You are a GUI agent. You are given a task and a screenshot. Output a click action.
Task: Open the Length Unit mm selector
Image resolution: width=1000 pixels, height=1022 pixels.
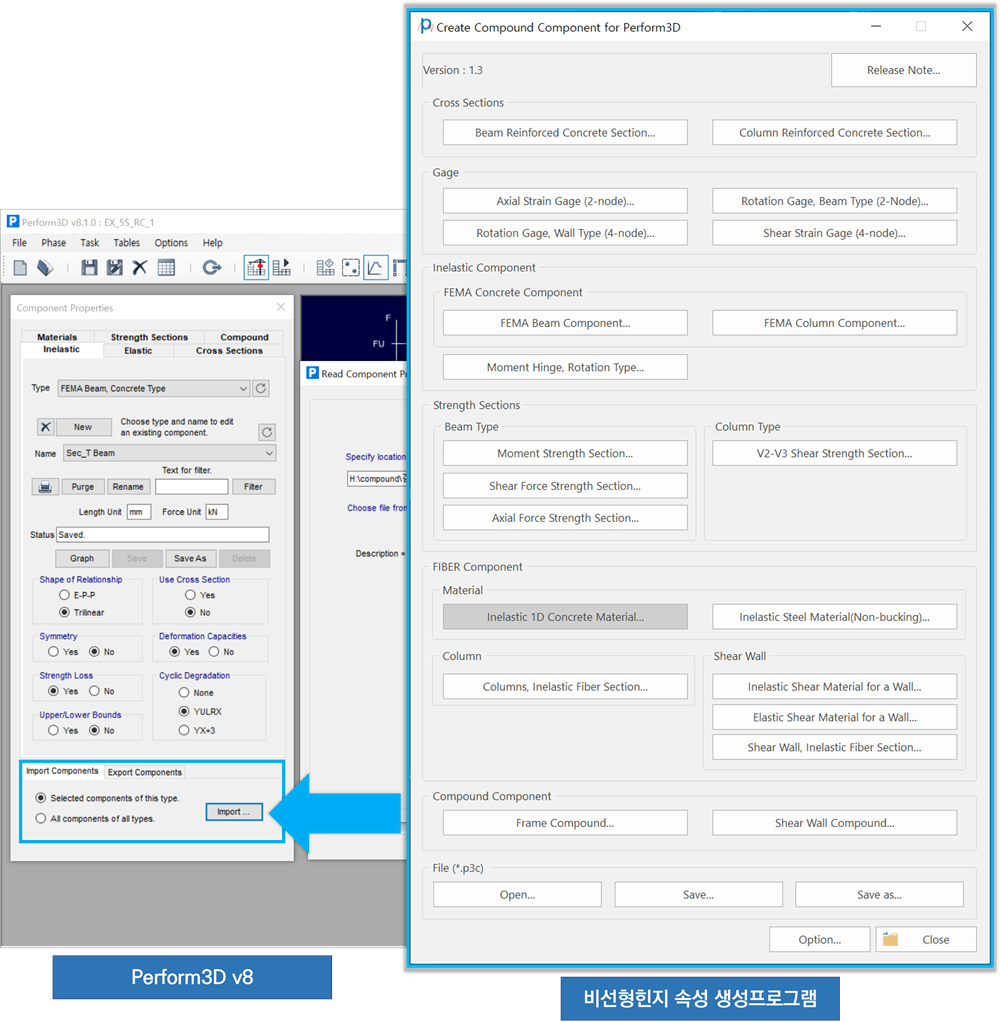click(x=139, y=512)
